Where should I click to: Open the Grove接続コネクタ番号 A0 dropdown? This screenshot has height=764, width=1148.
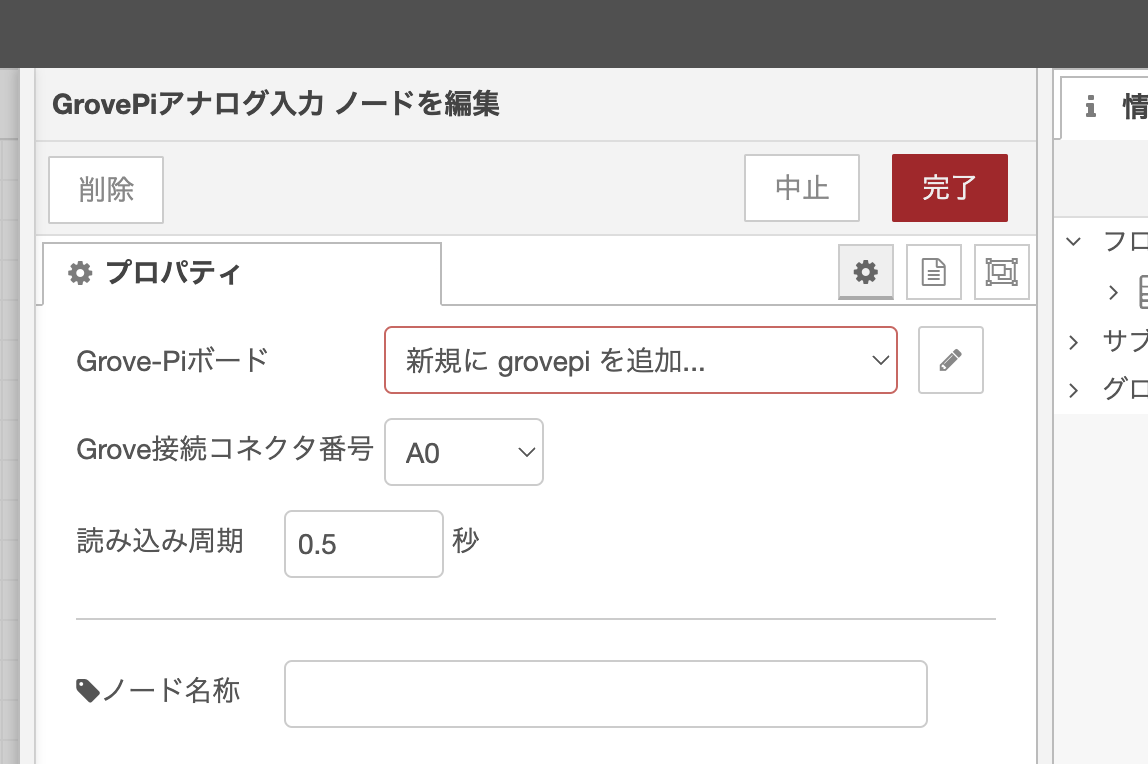(463, 452)
